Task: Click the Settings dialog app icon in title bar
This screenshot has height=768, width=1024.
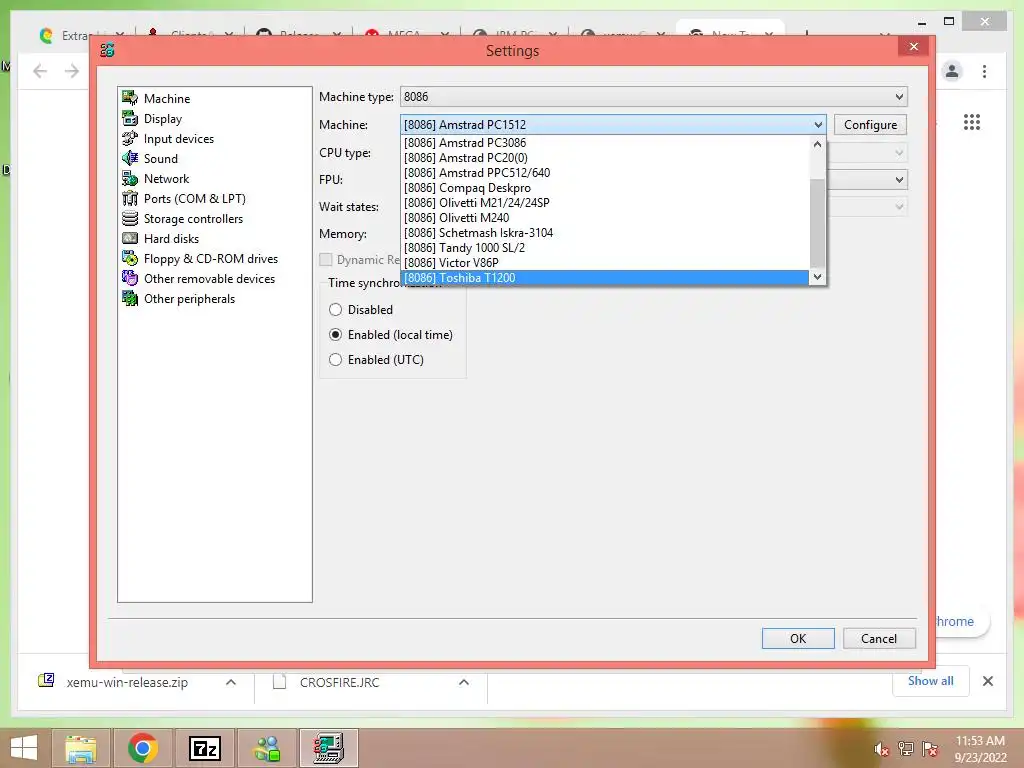Action: (108, 50)
